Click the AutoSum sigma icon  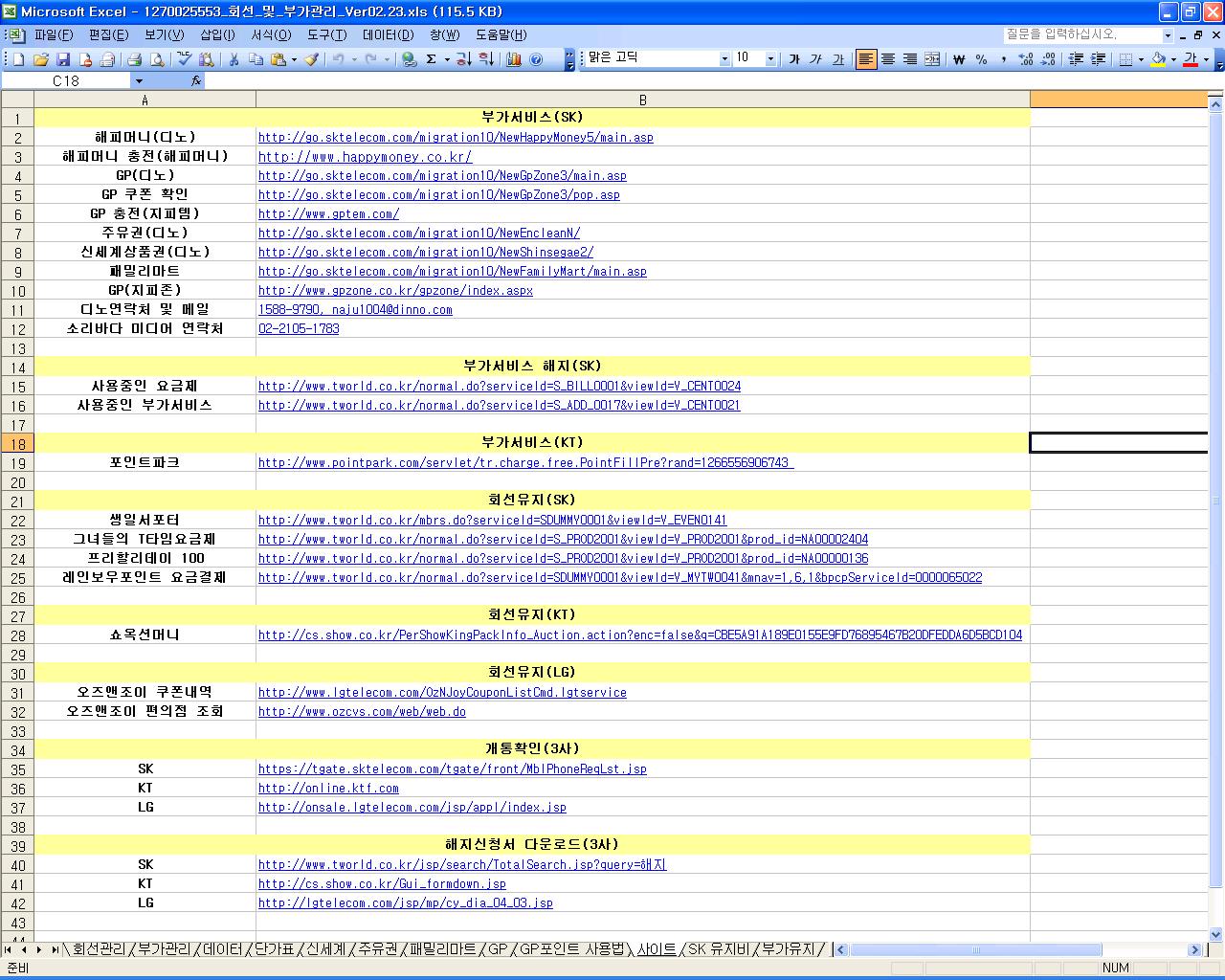point(432,59)
